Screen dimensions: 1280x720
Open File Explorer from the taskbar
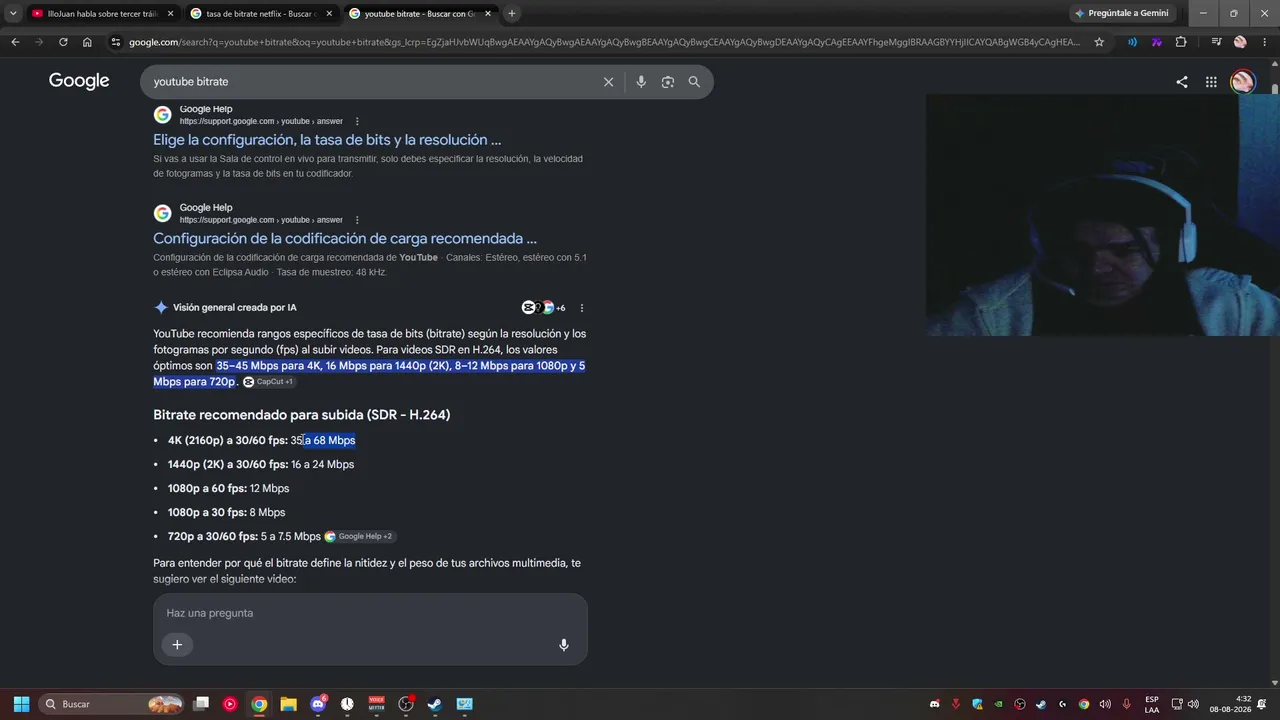click(x=288, y=704)
